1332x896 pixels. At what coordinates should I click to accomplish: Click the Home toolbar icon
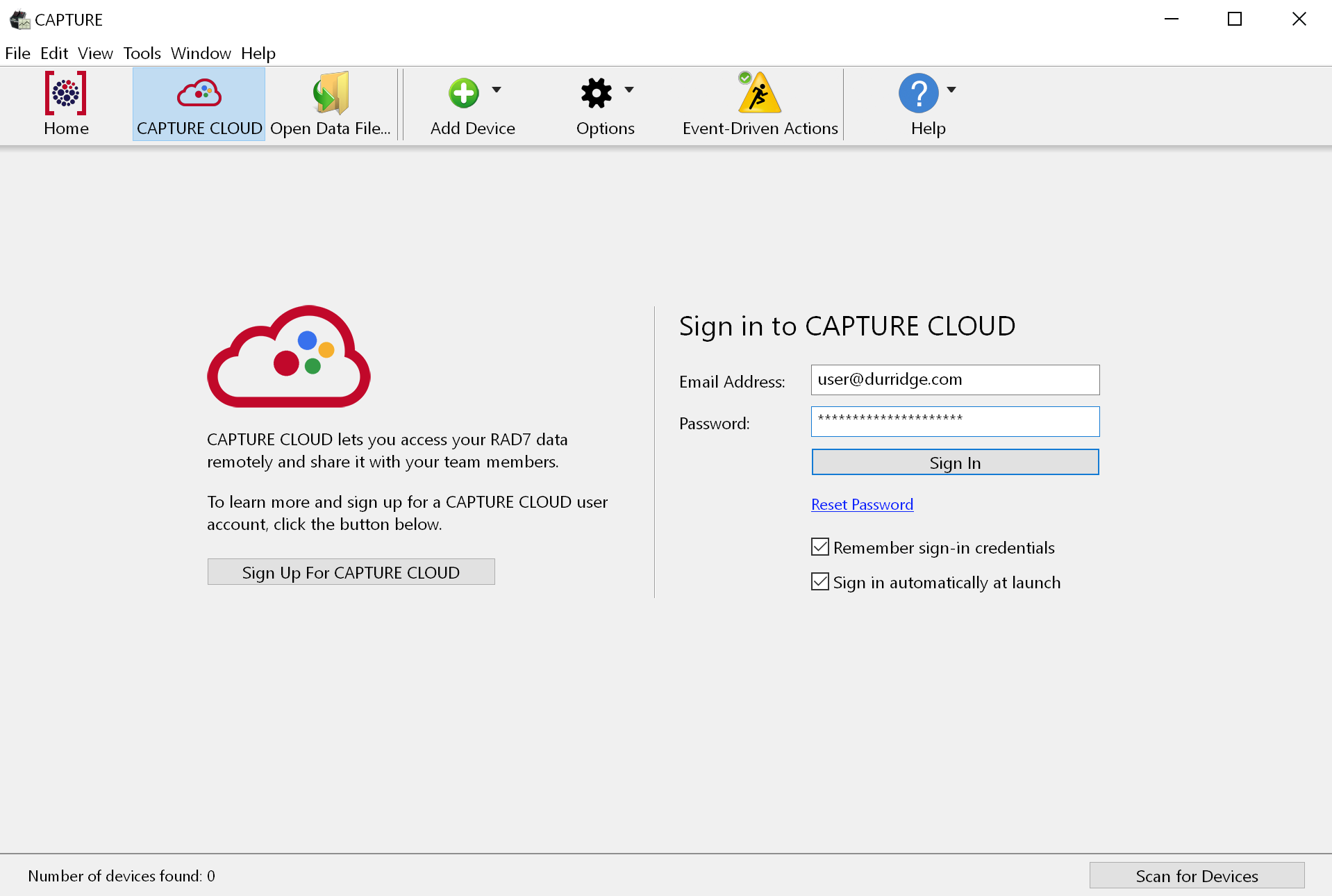coord(66,94)
